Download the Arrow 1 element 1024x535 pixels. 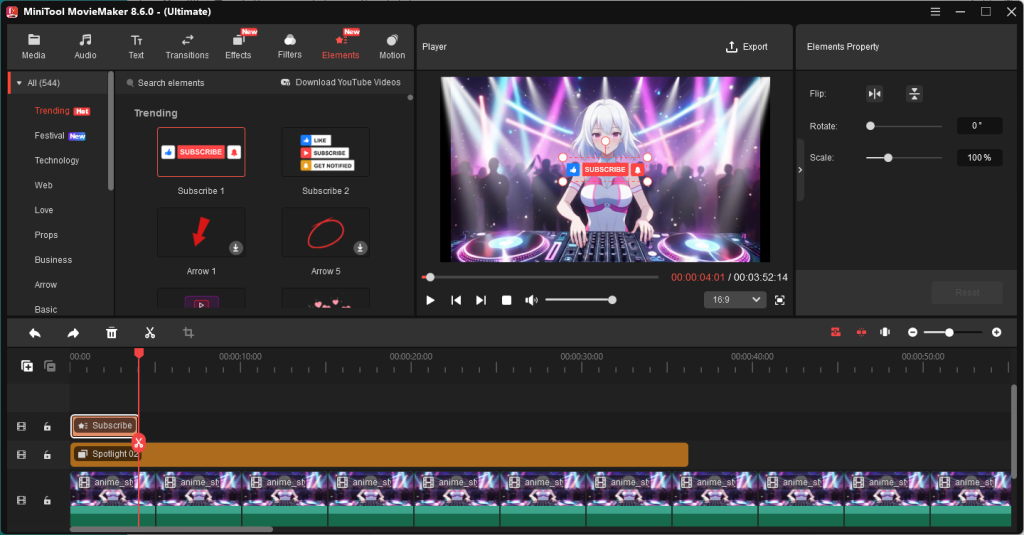pos(235,247)
